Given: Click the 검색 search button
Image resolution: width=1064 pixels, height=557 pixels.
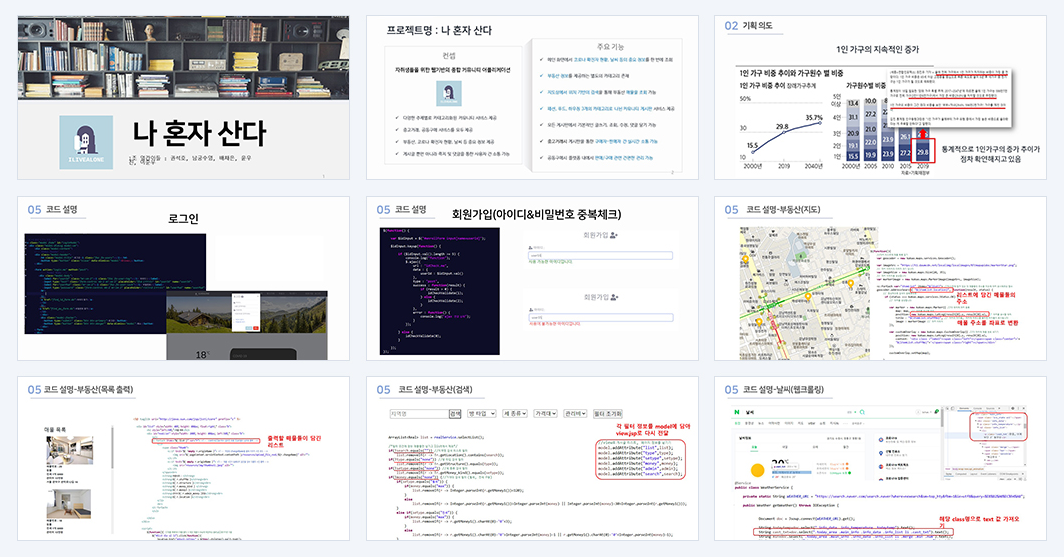Looking at the screenshot, I should coord(455,413).
